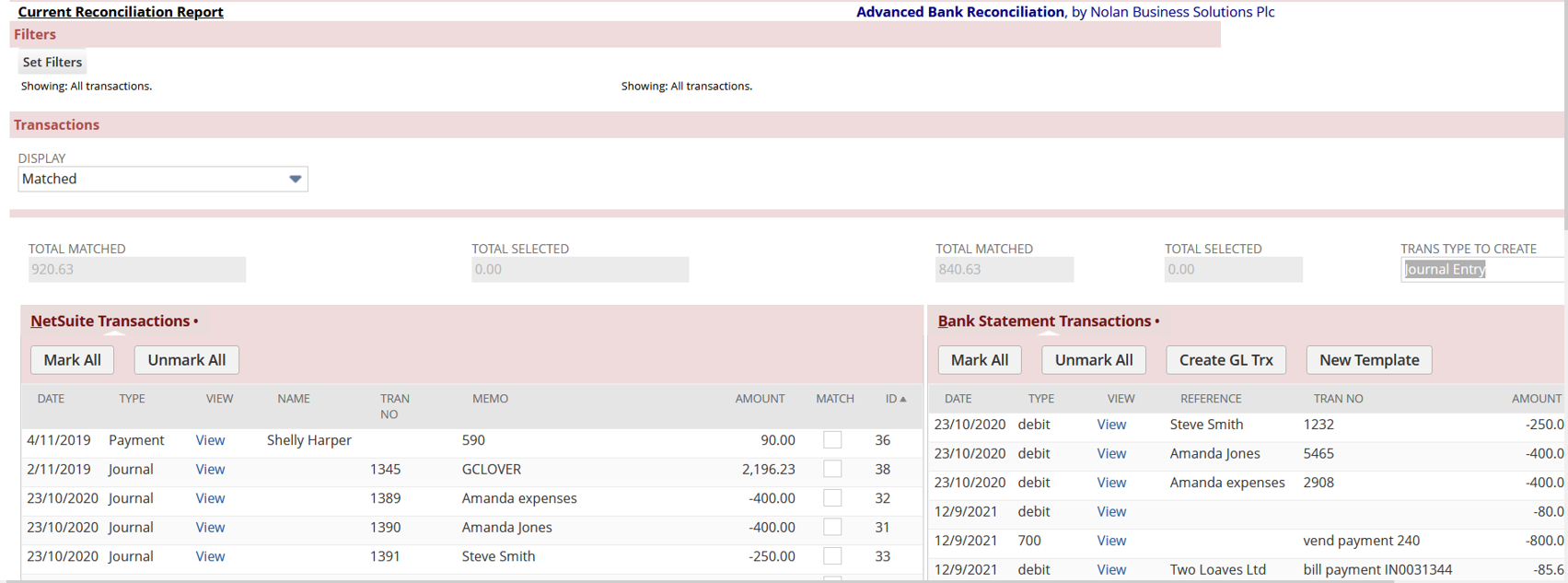Click Mark All under NetSuite Transactions
This screenshot has height=583, width=1568.
72,360
